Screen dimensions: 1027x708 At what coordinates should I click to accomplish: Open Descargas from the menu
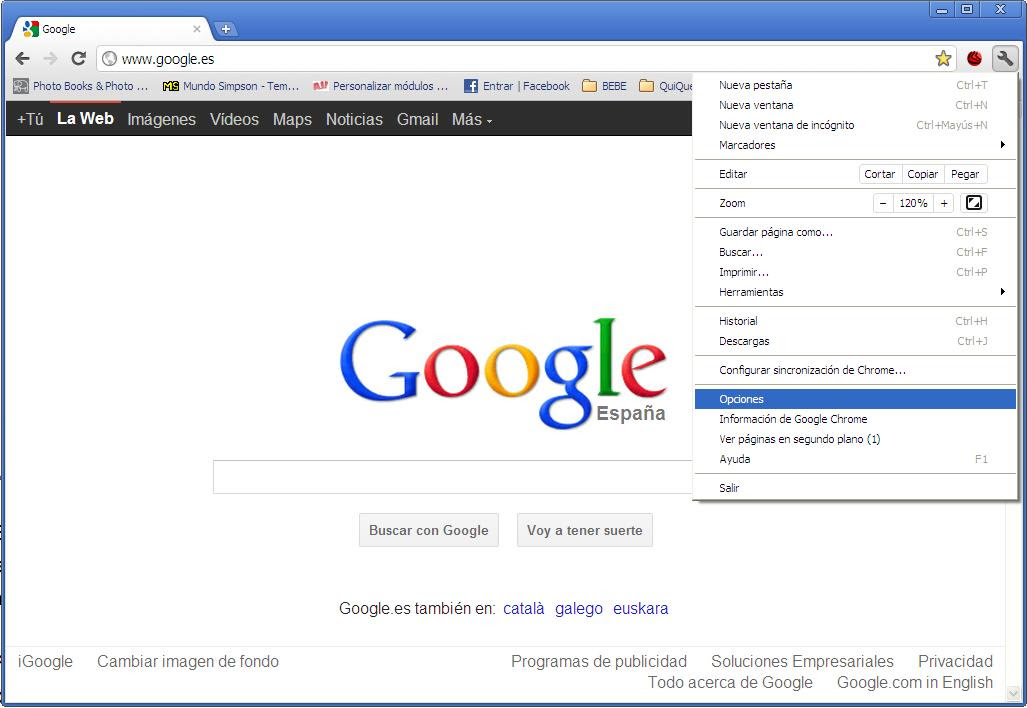(855, 341)
